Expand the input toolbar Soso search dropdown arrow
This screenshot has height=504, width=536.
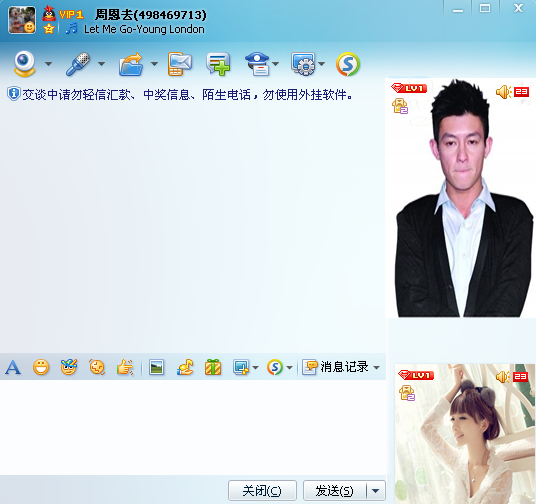(290, 368)
